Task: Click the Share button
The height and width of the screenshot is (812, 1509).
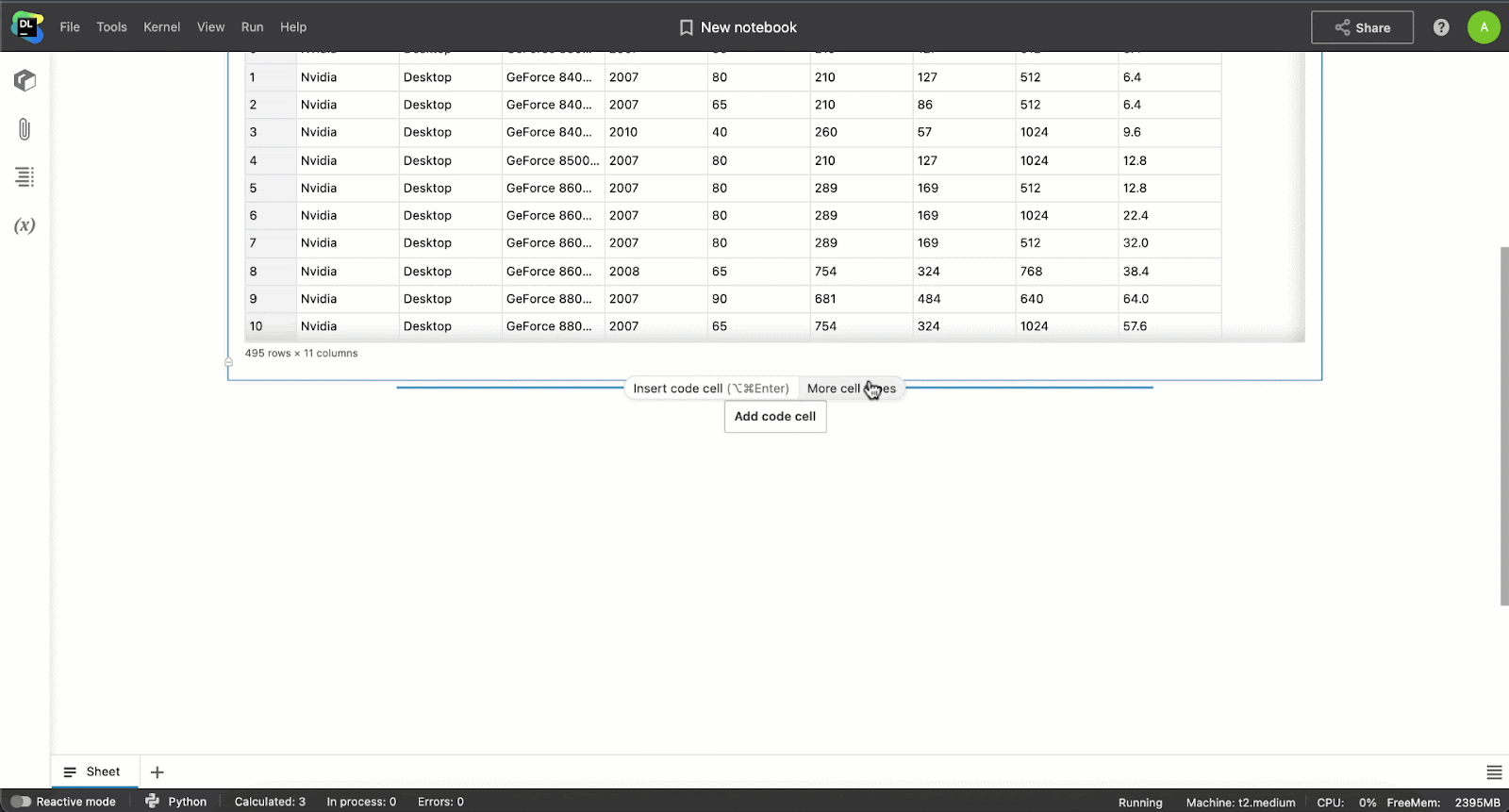Action: click(x=1362, y=27)
